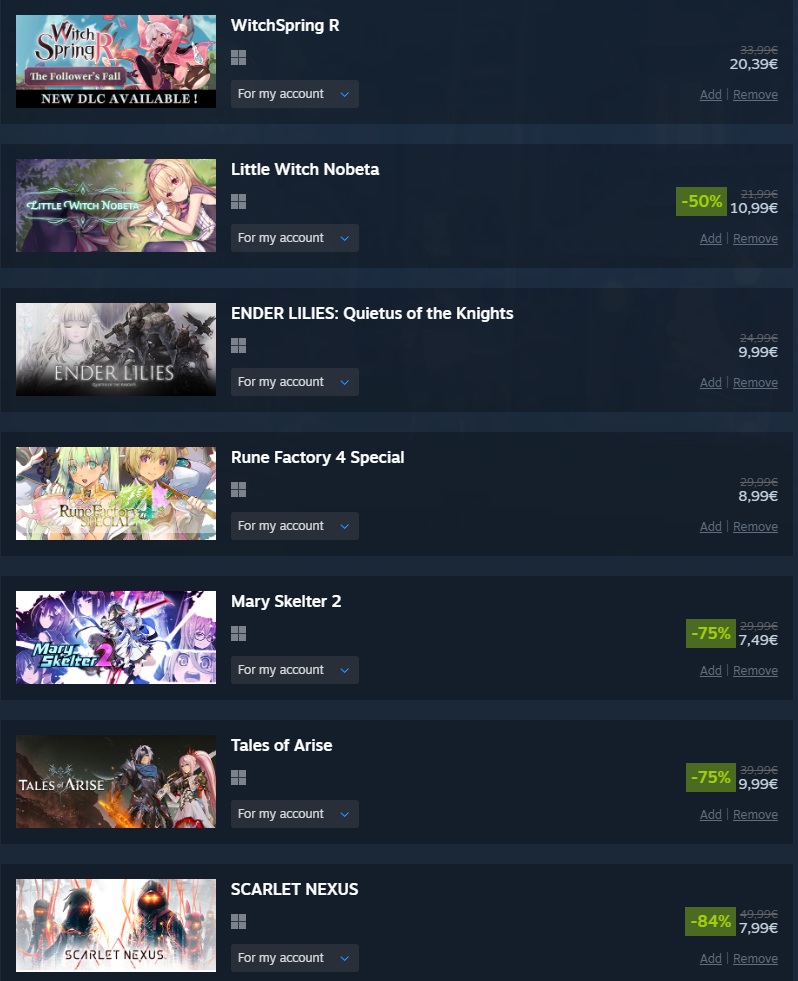
Task: Click Add link for SCARLET NEXUS
Action: tap(710, 958)
